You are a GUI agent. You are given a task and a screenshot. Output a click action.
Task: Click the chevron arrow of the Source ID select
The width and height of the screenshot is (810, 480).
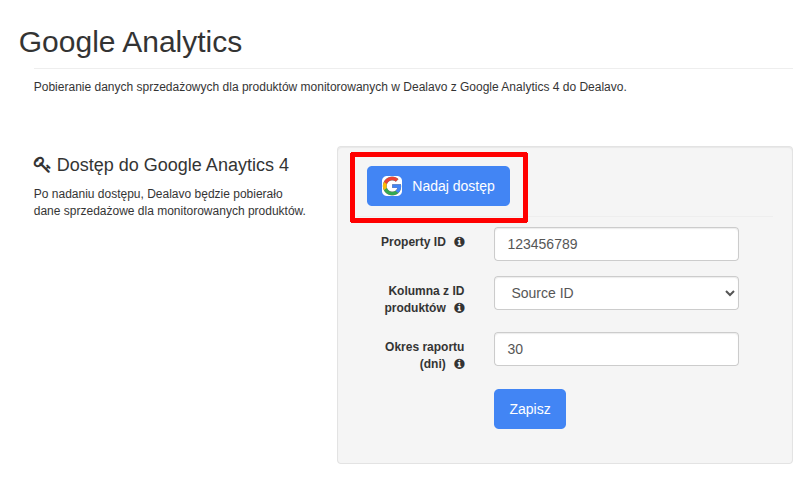729,293
